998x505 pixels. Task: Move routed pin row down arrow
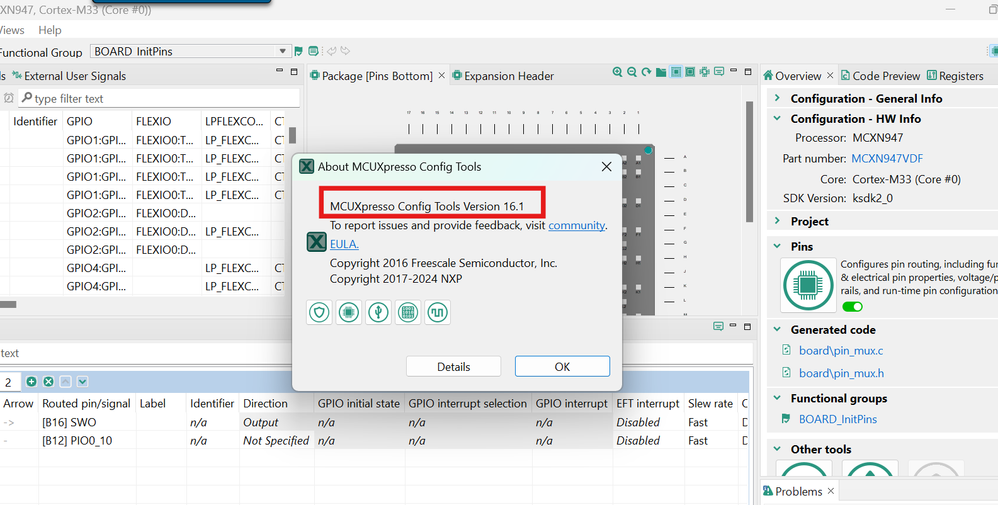[83, 381]
